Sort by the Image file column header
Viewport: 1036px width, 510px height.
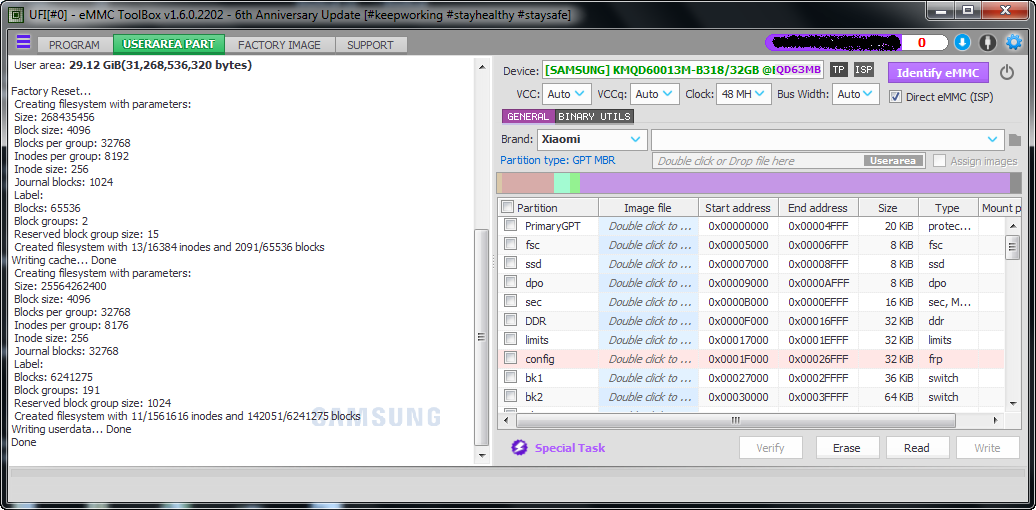click(648, 207)
